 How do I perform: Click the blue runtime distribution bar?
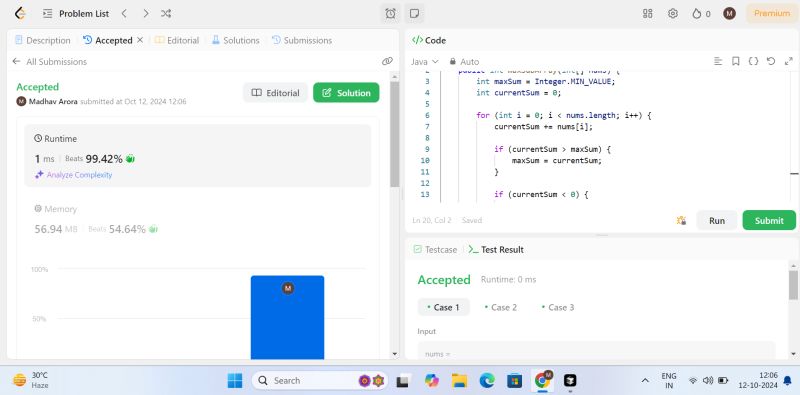point(287,317)
